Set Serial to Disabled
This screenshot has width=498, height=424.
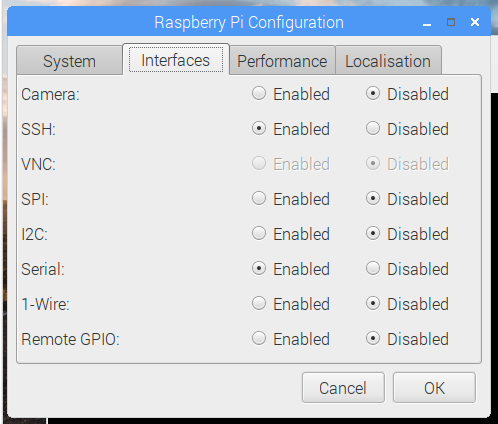pos(373,268)
